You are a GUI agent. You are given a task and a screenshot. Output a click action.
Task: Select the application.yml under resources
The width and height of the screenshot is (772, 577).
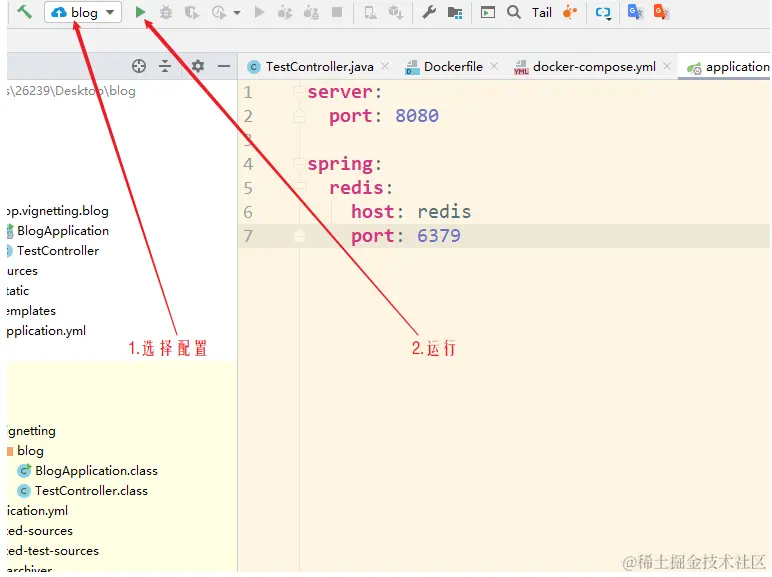[x=46, y=331]
